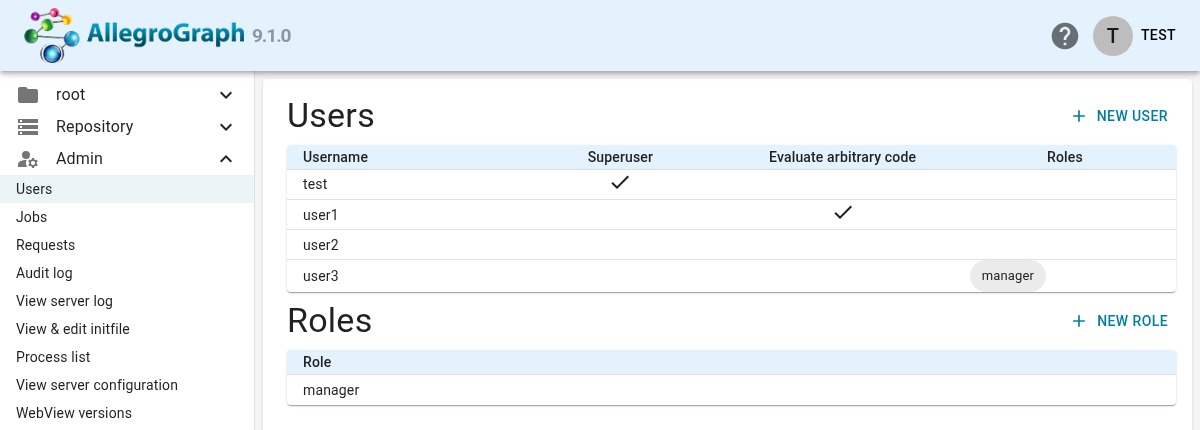Open View server configuration

point(127,385)
